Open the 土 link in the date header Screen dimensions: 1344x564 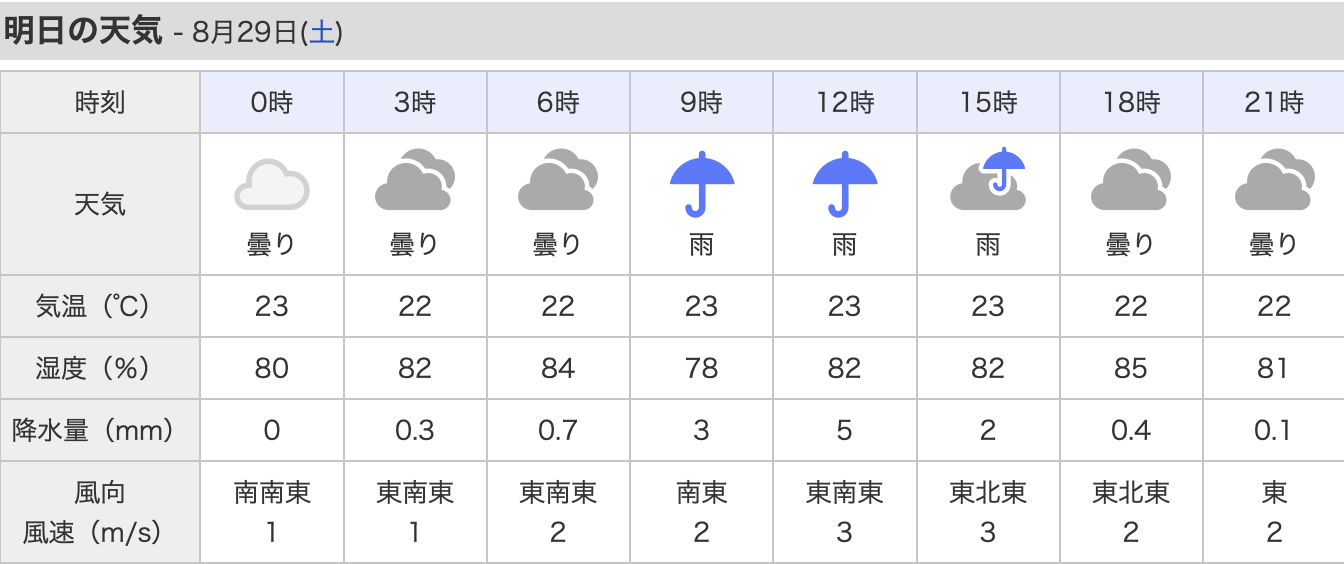(322, 32)
